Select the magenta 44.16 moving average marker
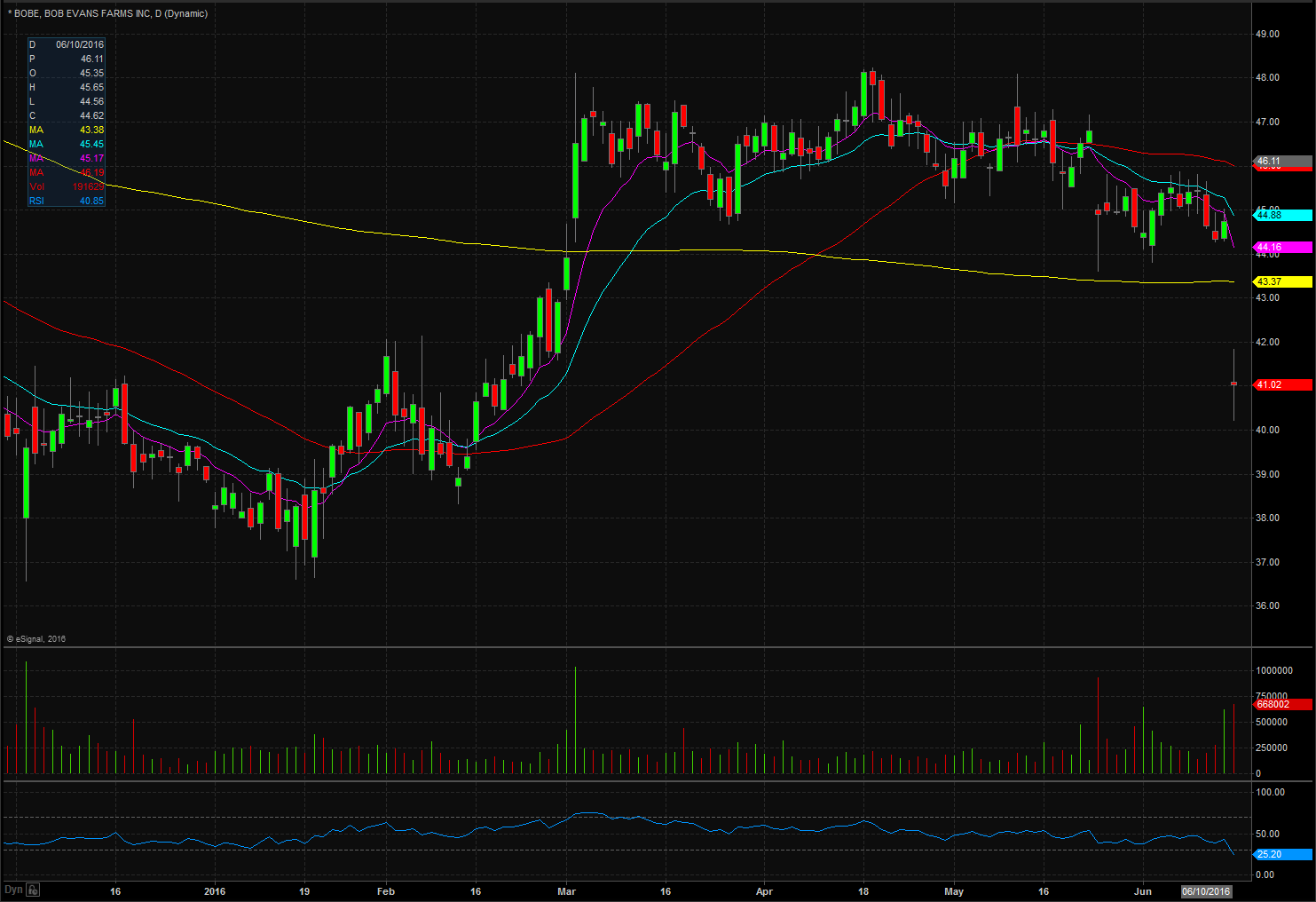The image size is (1316, 902). coord(1282,247)
